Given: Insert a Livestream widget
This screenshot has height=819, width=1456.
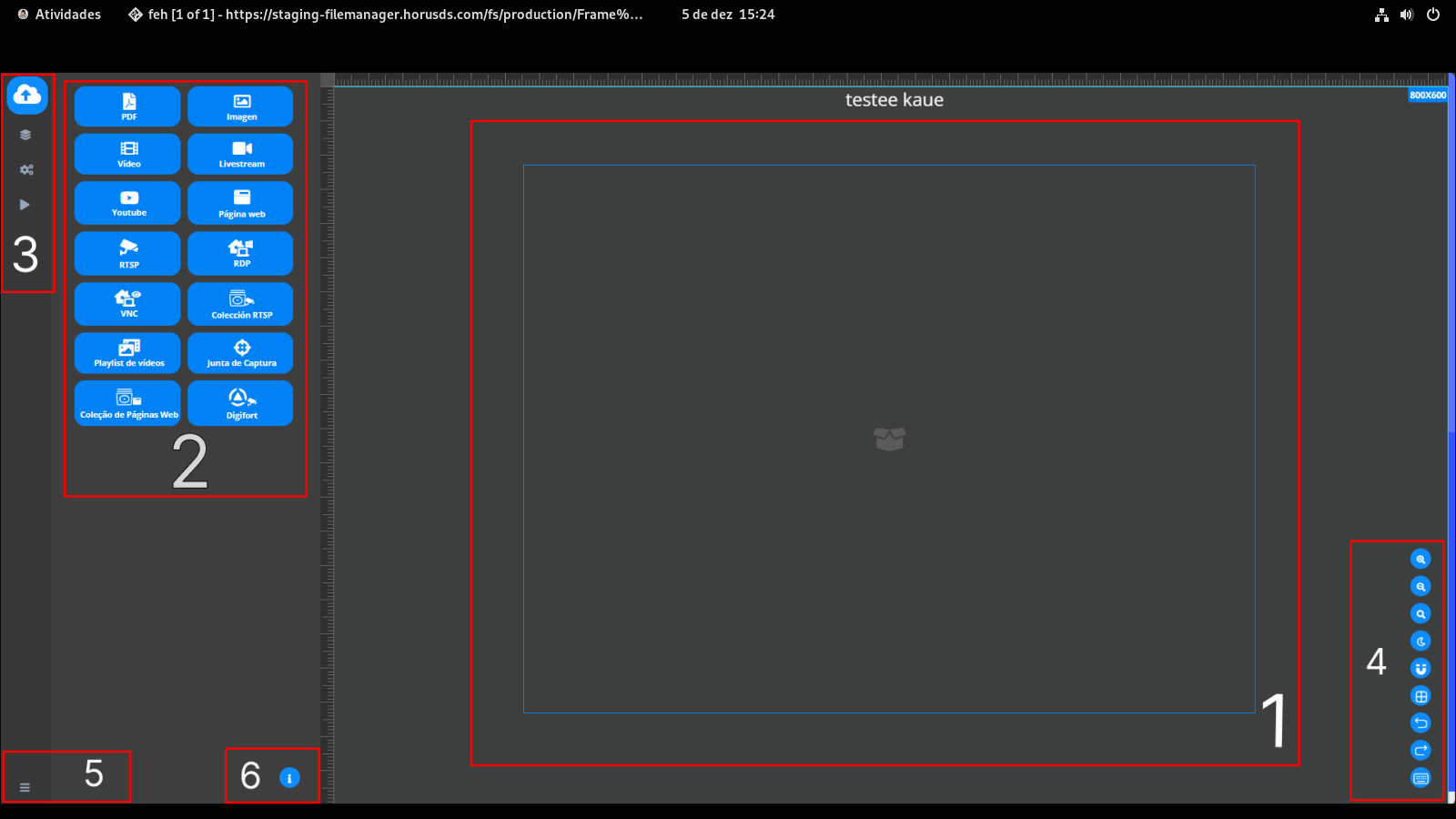Looking at the screenshot, I should (240, 154).
